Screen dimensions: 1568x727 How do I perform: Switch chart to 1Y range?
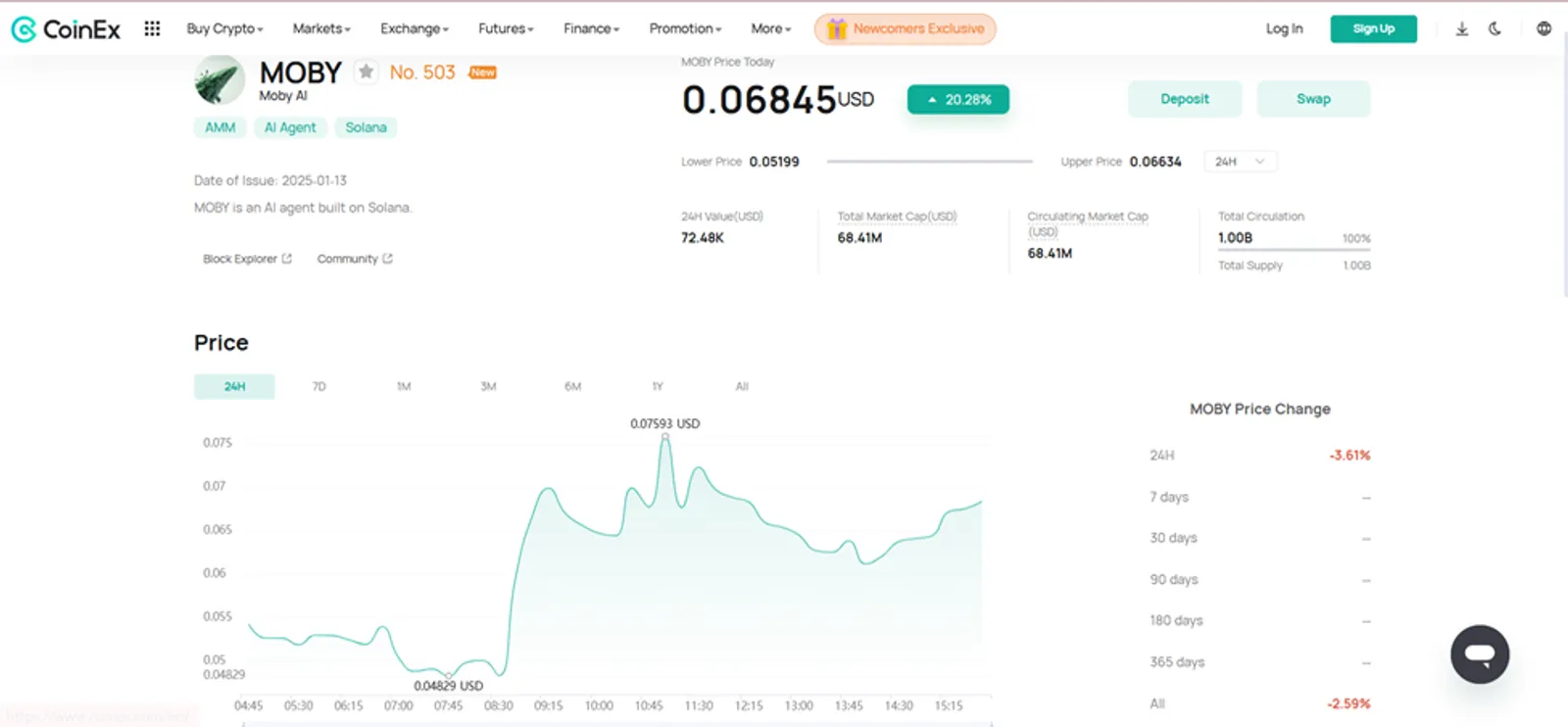point(658,386)
